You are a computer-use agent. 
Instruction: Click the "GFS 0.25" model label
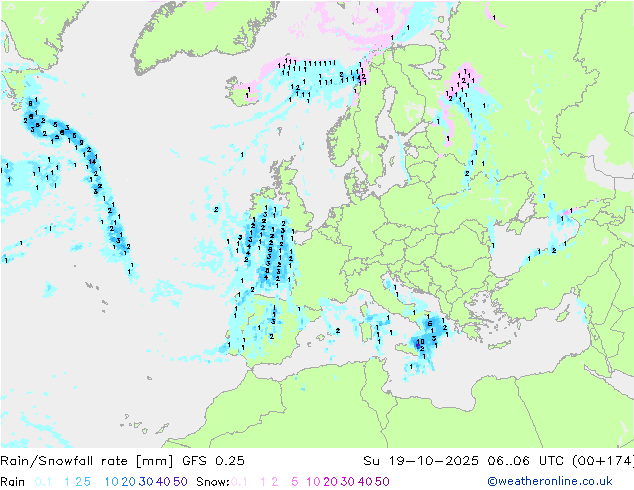coord(213,461)
